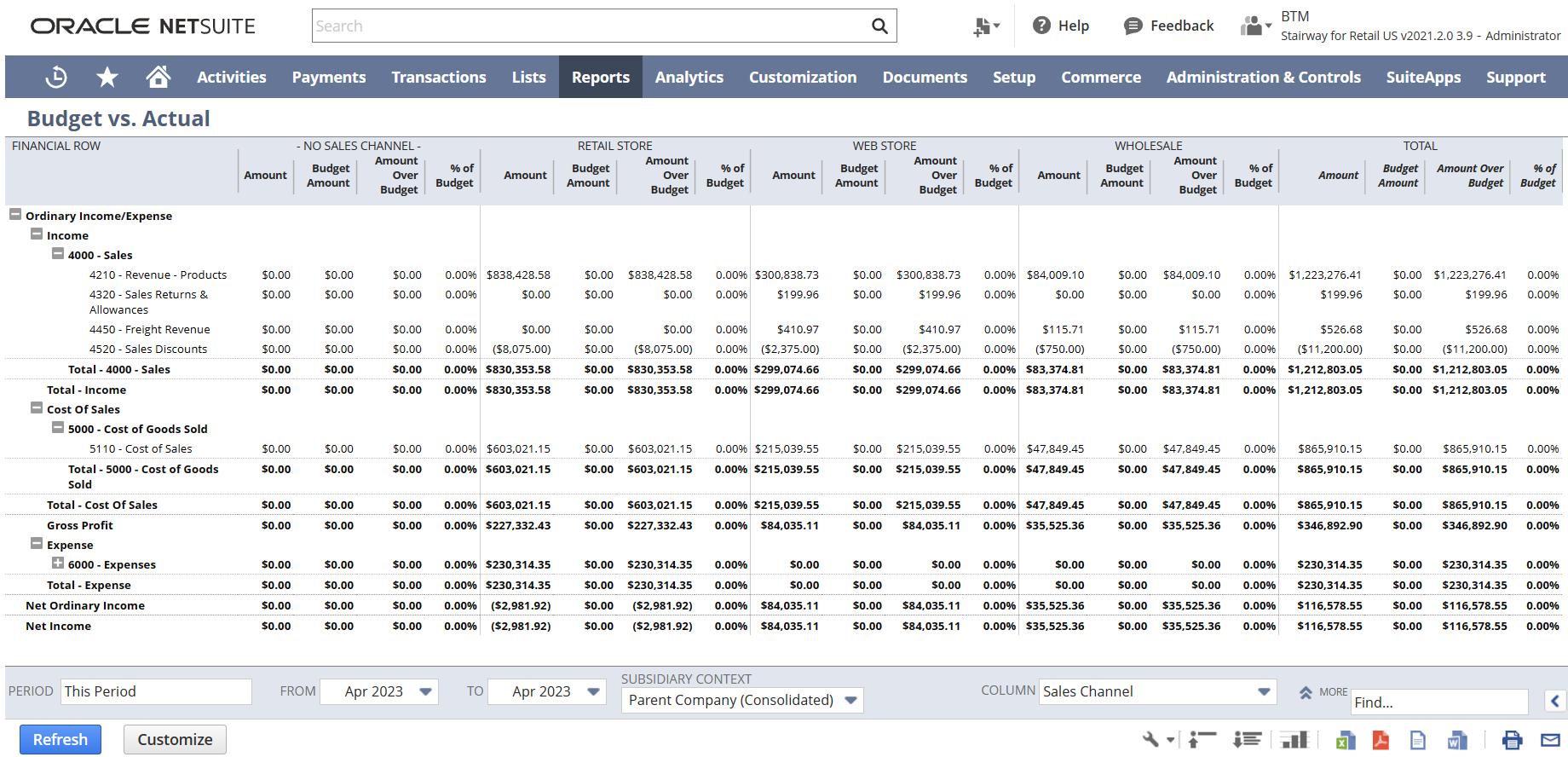The height and width of the screenshot is (757, 1568).
Task: Open the Shortcuts star menu
Action: point(107,77)
